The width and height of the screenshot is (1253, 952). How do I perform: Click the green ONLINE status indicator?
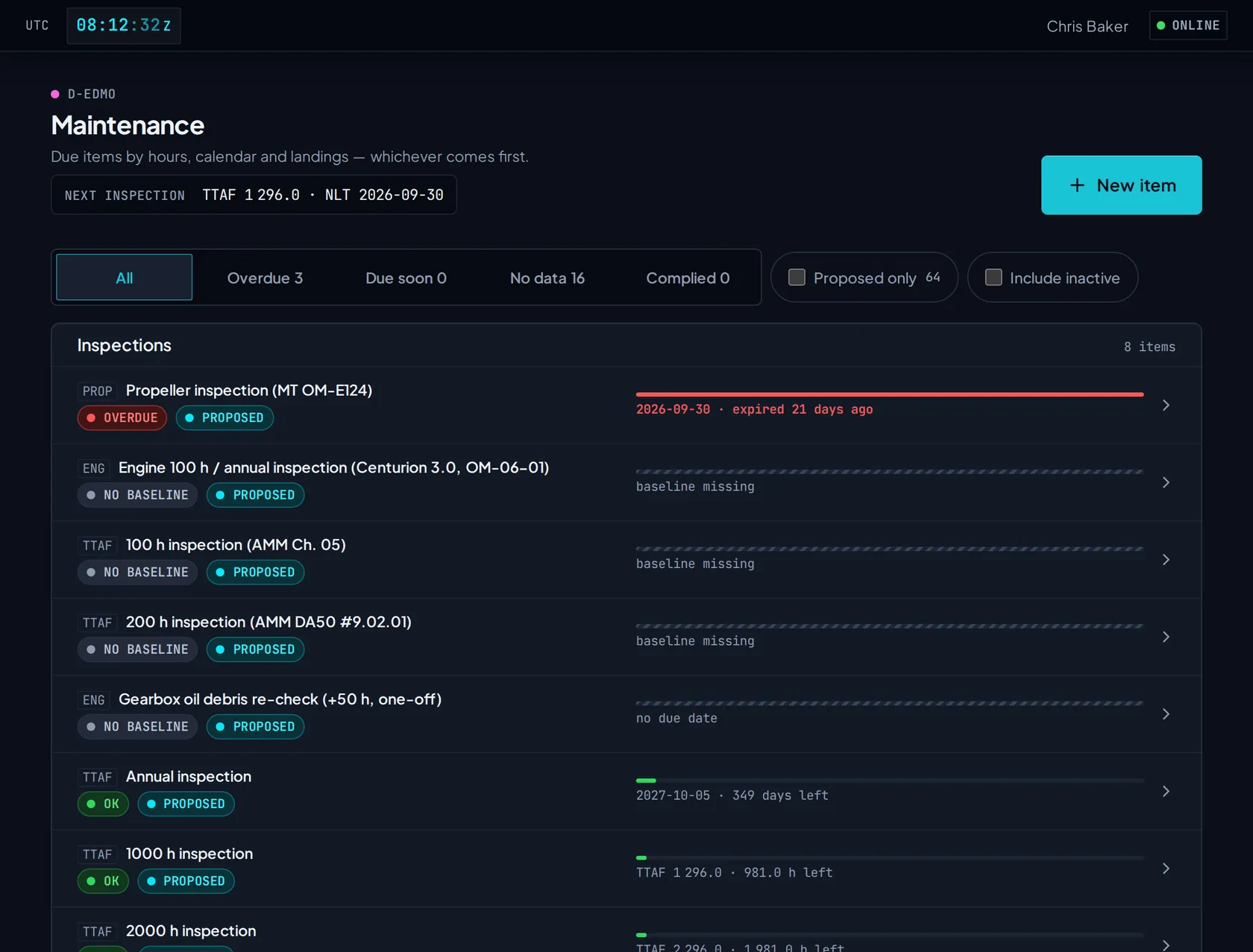tap(1188, 25)
